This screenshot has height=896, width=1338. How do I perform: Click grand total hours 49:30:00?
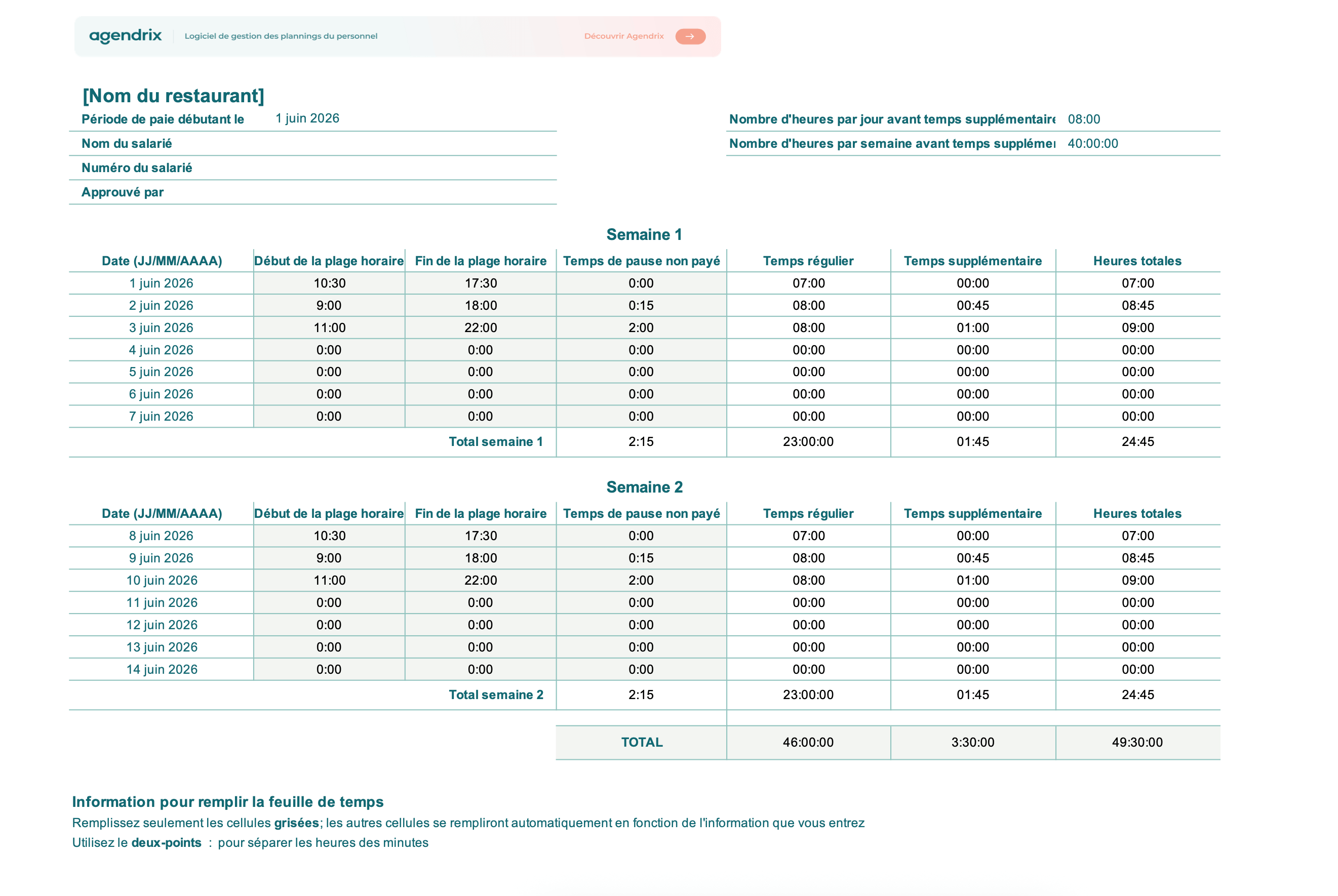click(1137, 742)
